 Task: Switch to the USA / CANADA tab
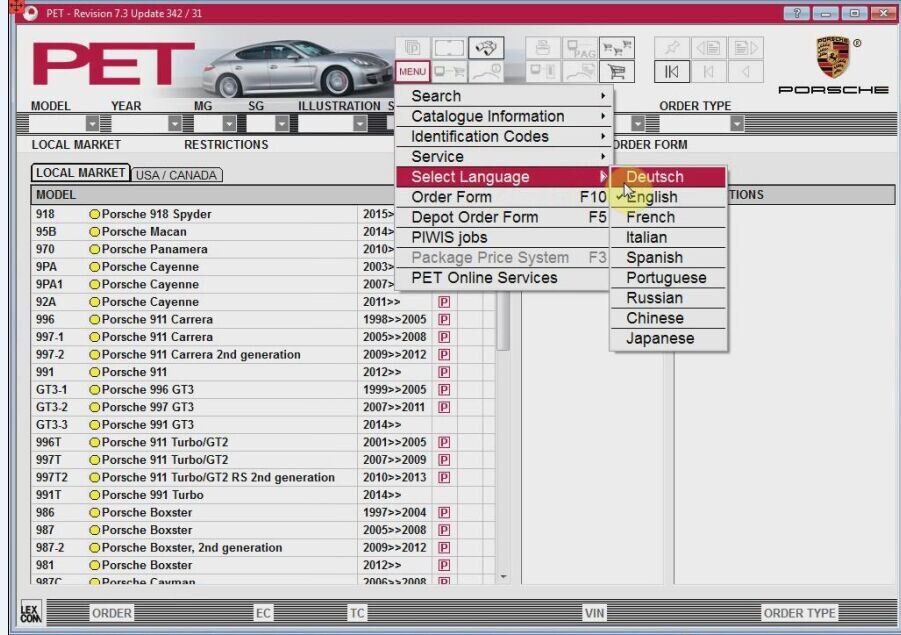[176, 175]
